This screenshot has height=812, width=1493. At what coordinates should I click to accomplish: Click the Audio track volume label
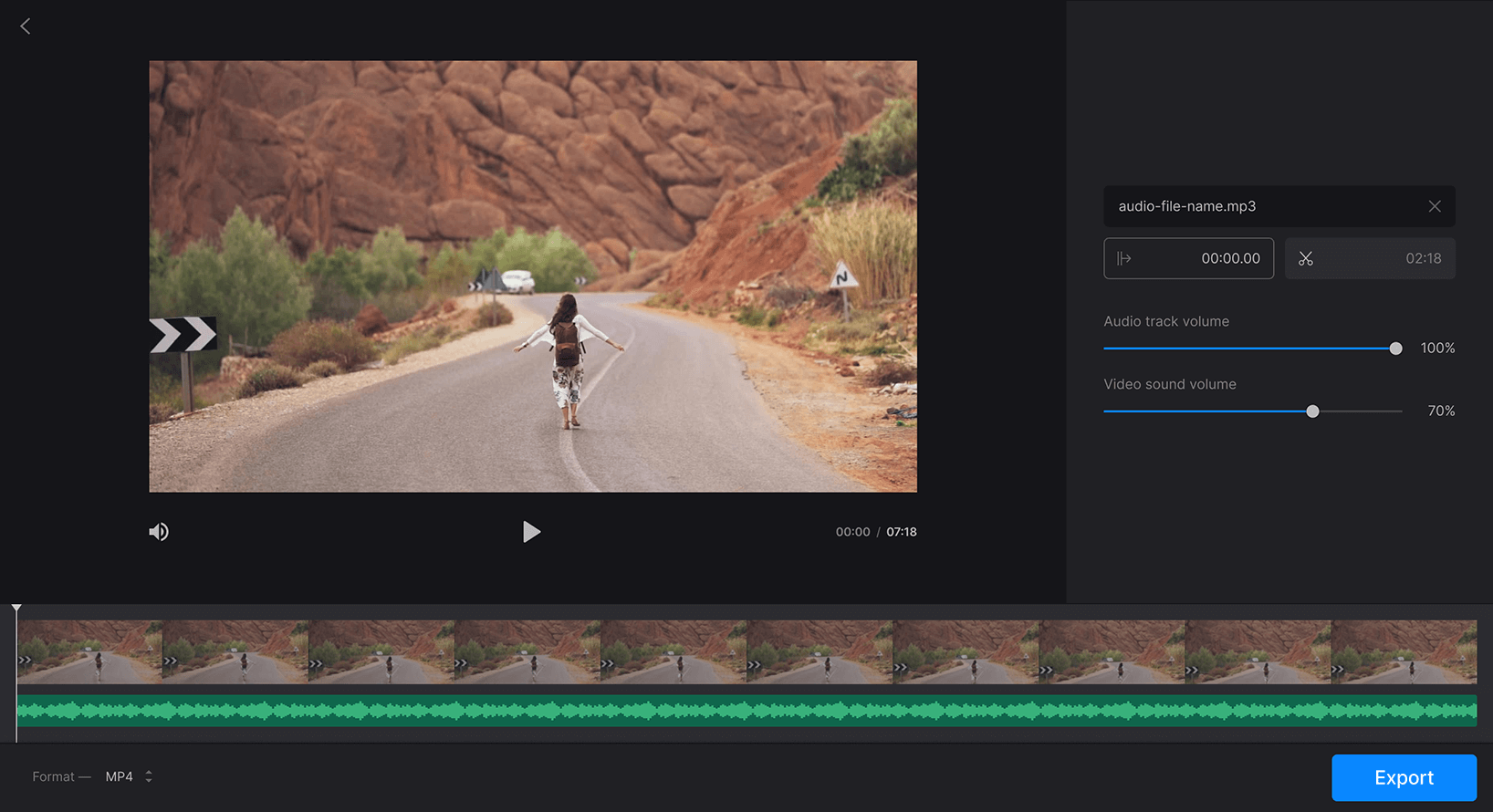coord(1166,321)
